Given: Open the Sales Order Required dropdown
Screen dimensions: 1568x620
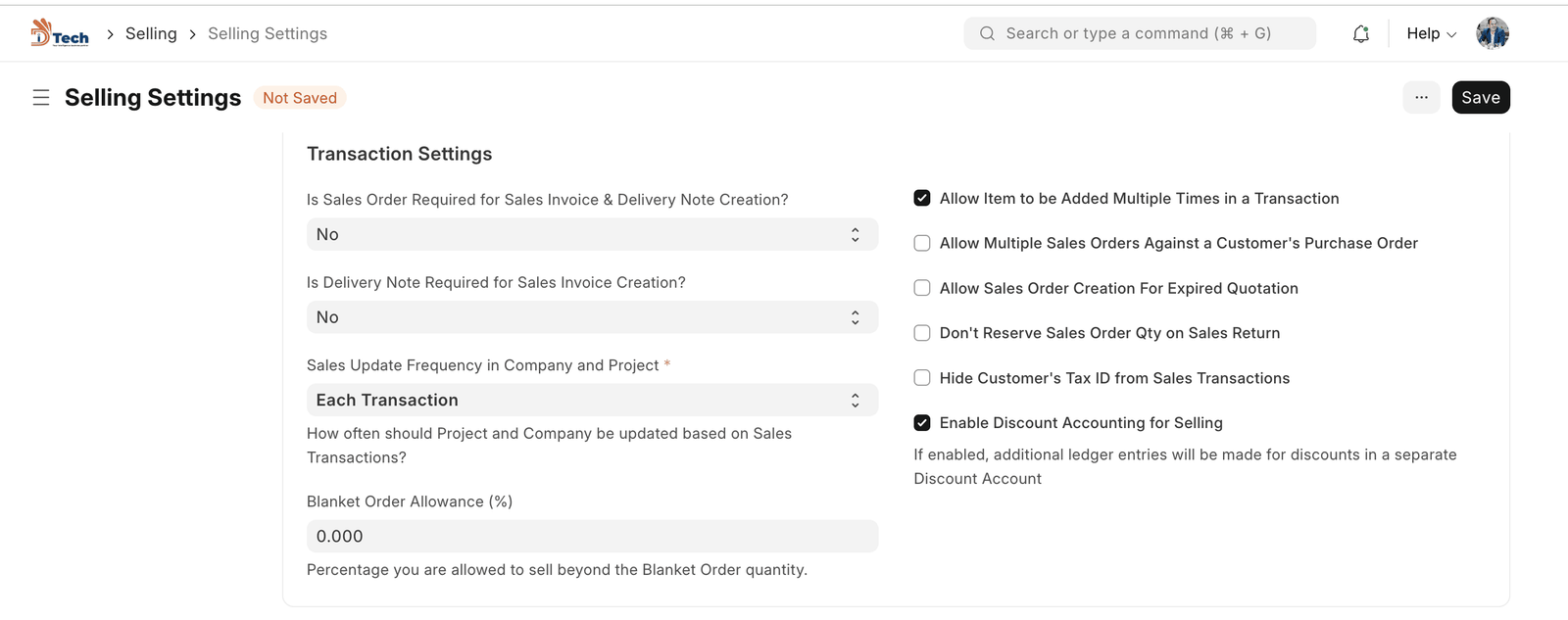Looking at the screenshot, I should pos(592,235).
